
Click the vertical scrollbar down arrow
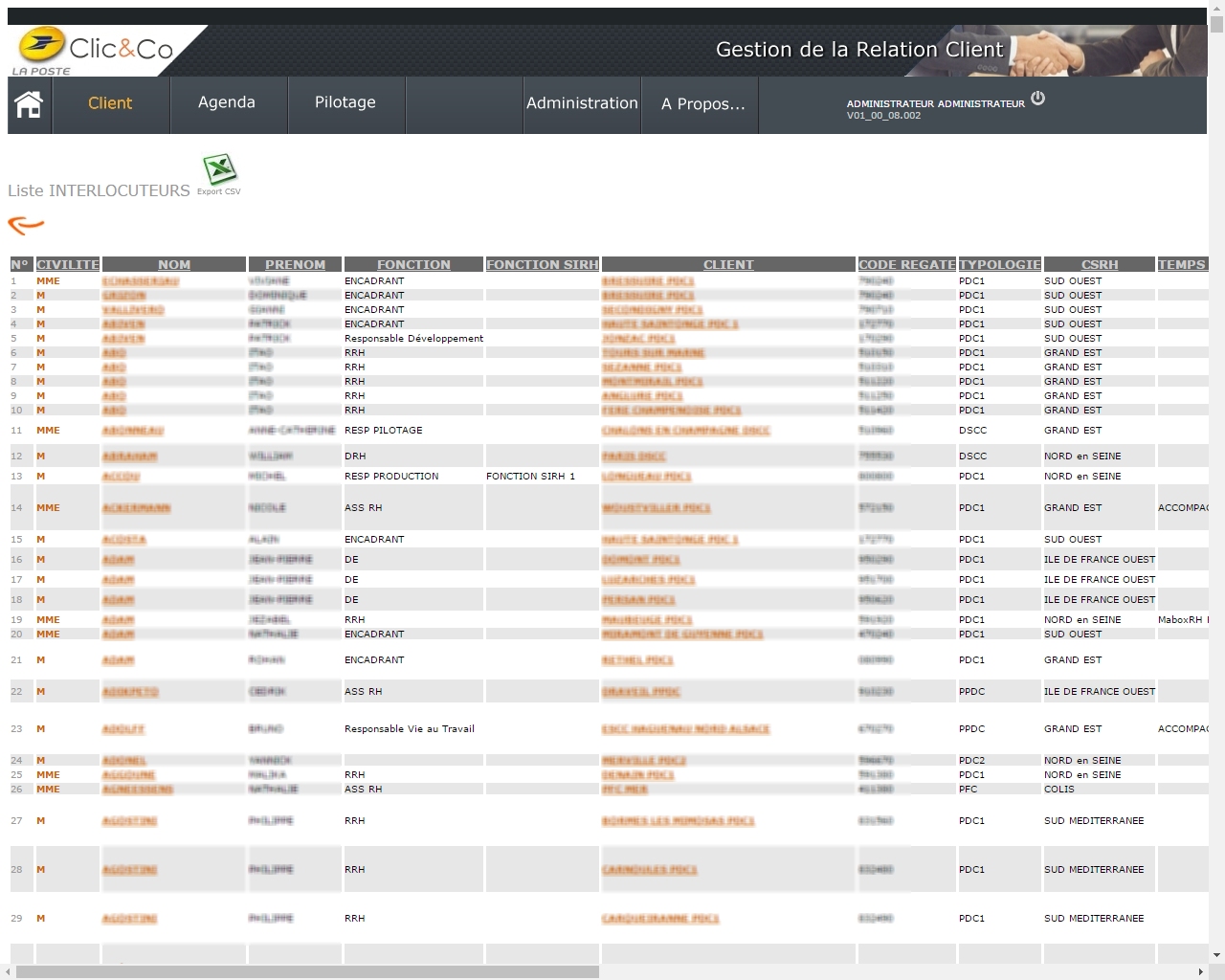[x=1216, y=954]
